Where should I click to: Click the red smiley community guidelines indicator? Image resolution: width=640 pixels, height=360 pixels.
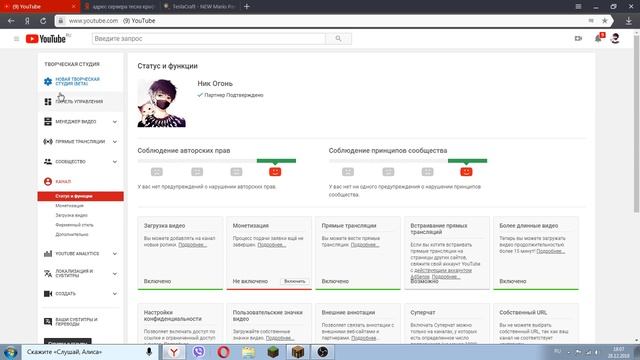[x=466, y=172]
